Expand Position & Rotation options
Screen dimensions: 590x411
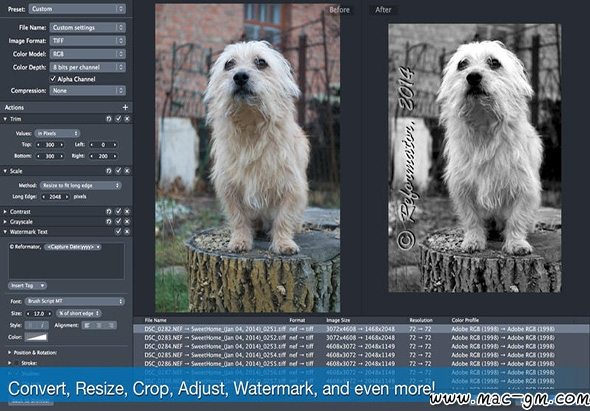tap(9, 353)
